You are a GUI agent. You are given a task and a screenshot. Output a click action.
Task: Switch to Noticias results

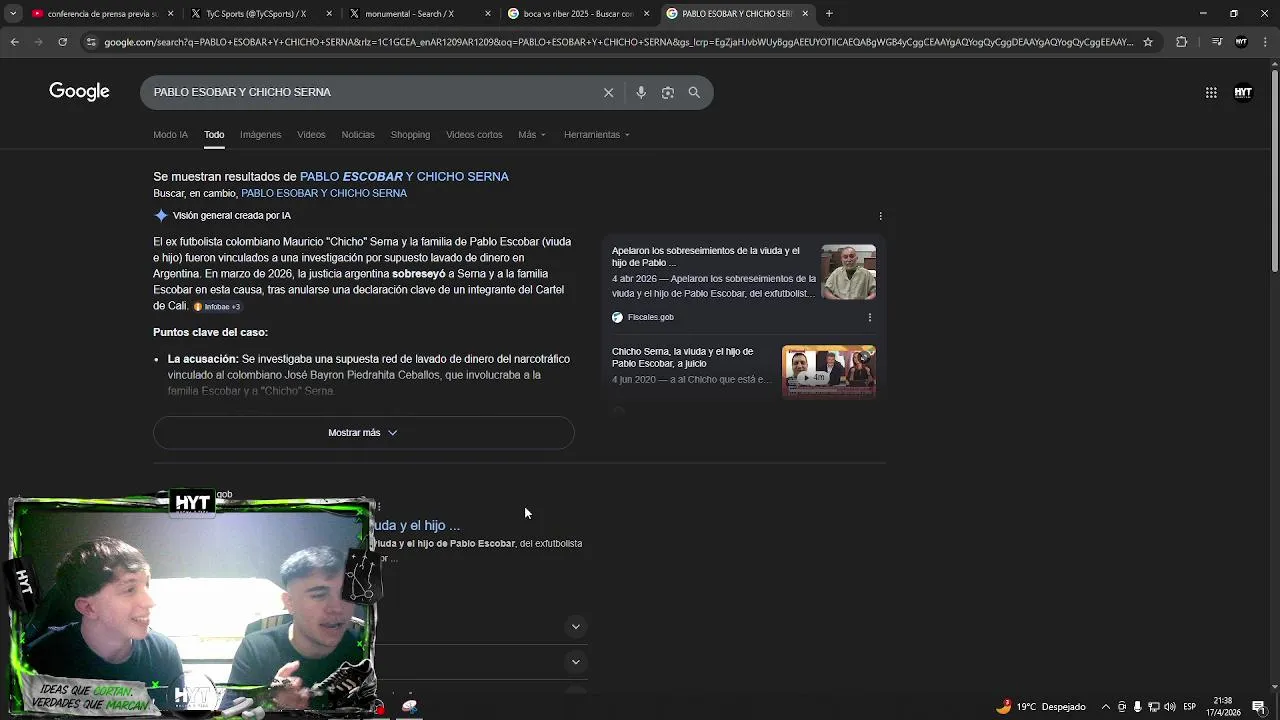click(x=358, y=134)
